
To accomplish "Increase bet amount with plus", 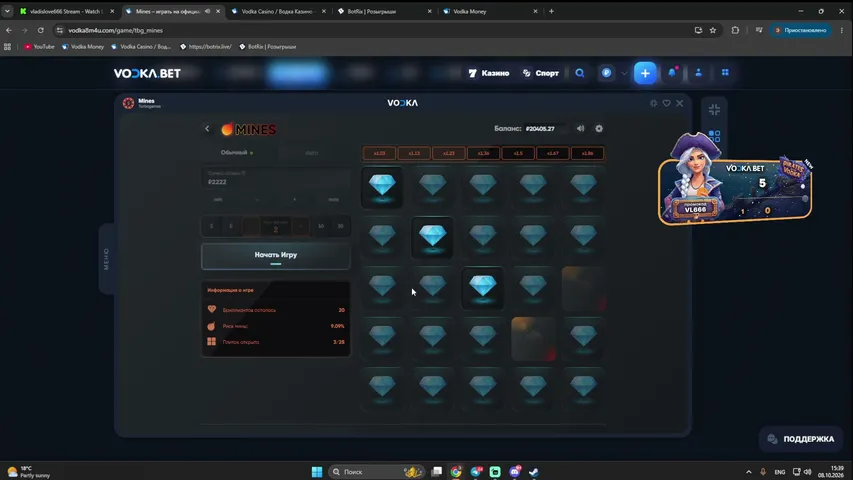I will click(294, 200).
